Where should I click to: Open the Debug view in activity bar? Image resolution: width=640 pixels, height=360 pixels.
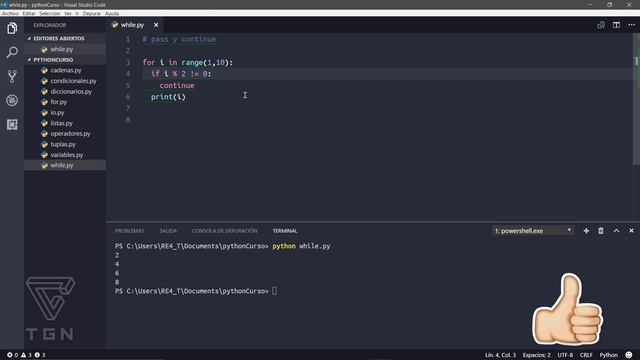12,100
